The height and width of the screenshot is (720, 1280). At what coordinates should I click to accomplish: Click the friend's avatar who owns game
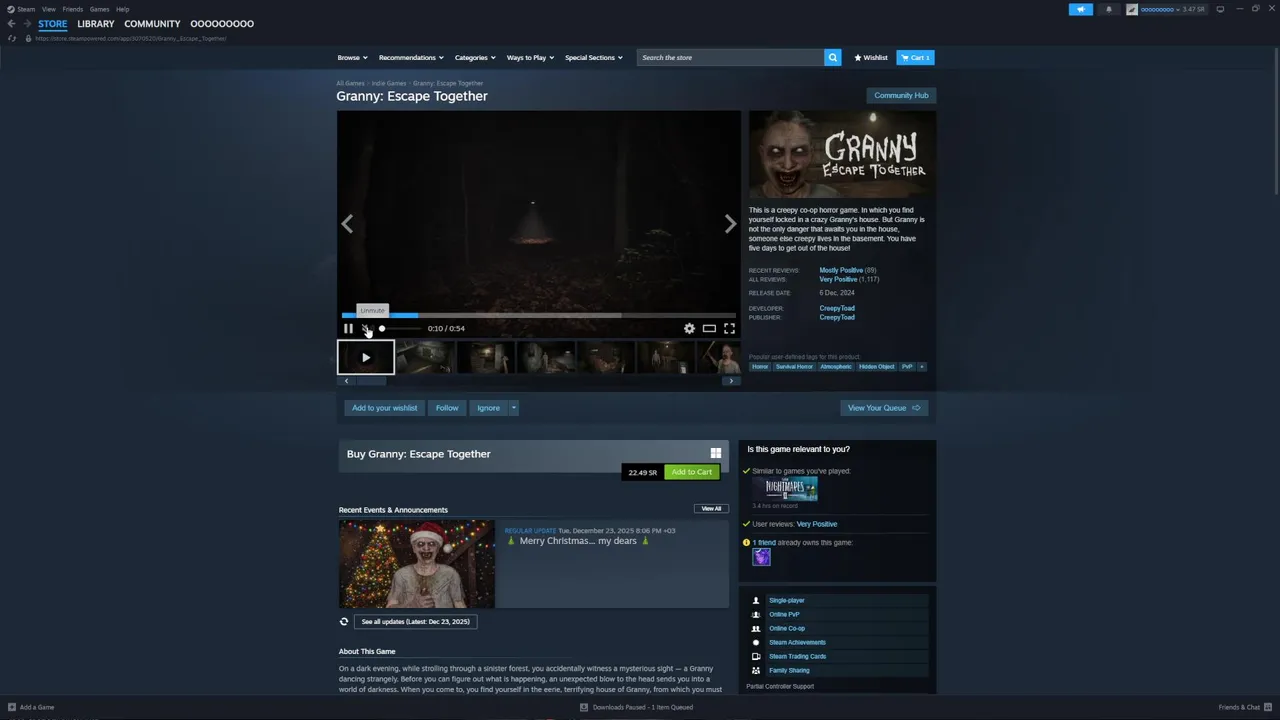pyautogui.click(x=761, y=557)
